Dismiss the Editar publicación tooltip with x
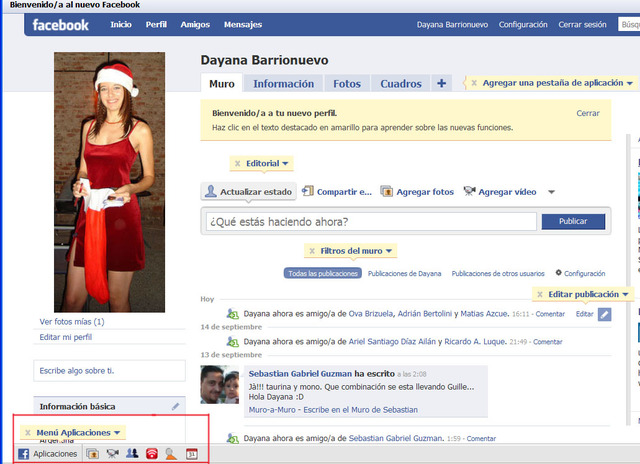 pos(540,294)
